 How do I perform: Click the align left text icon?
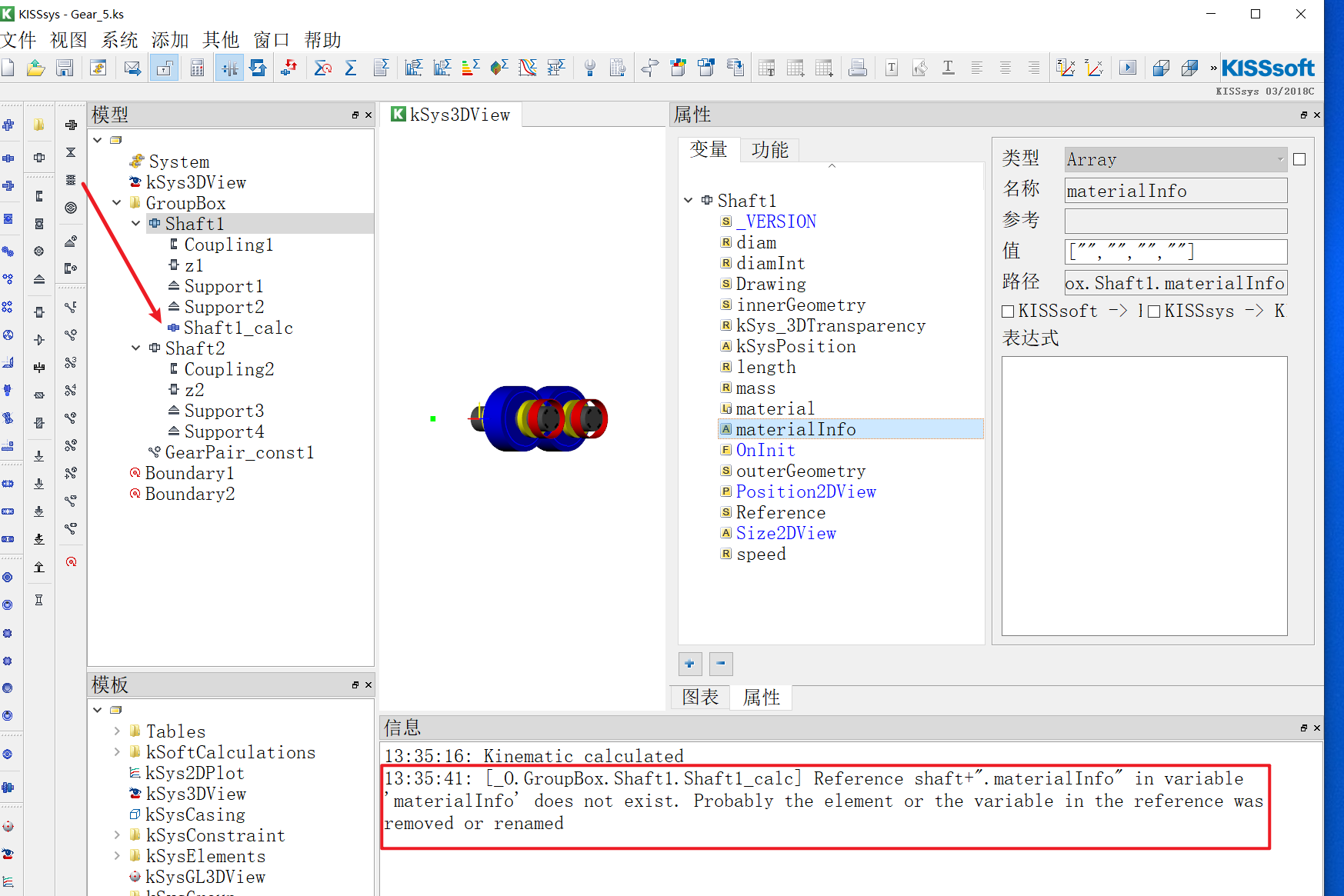click(977, 68)
